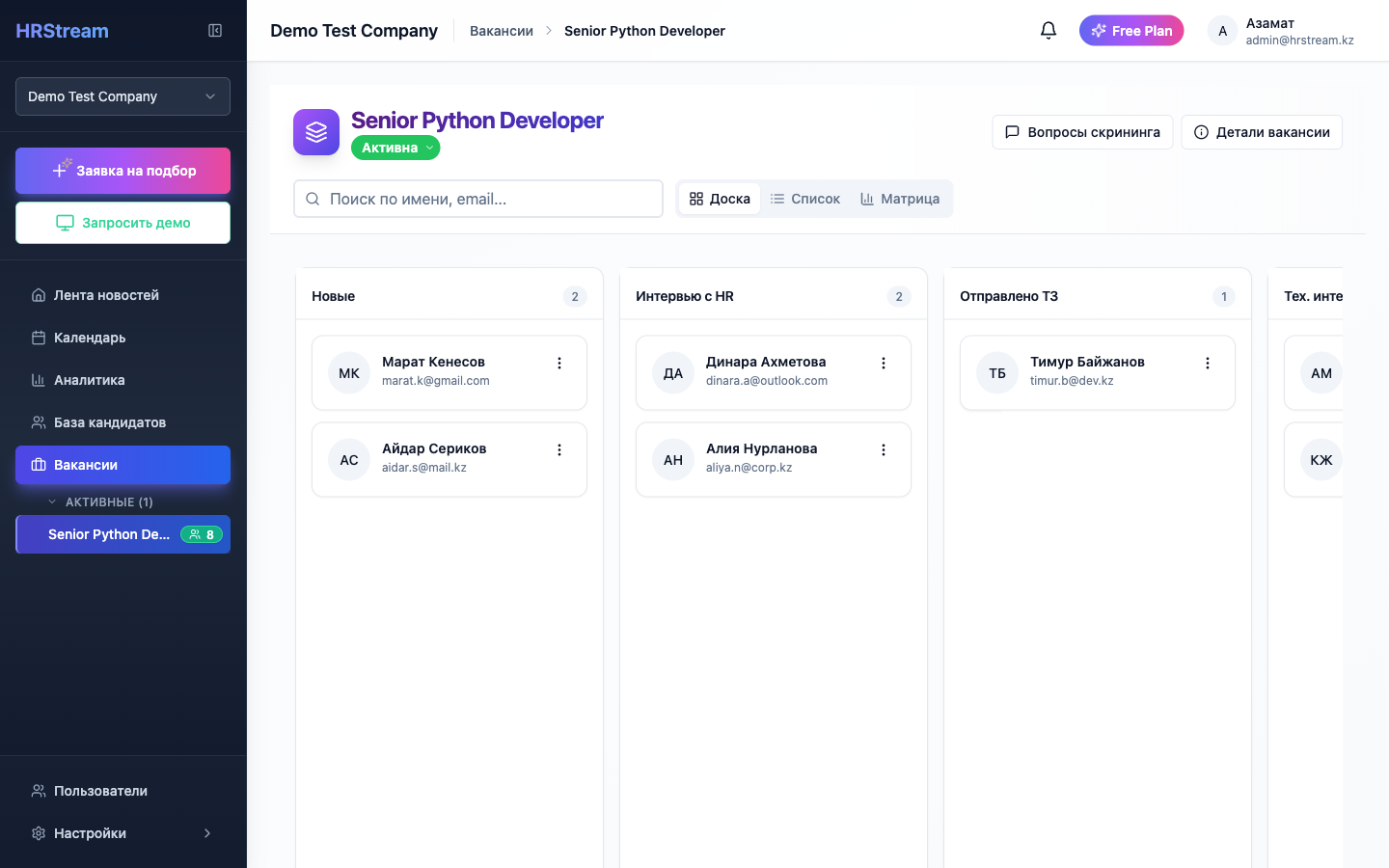1389x868 pixels.
Task: Open the three-dot menu for Марат Кенесов
Action: click(559, 363)
